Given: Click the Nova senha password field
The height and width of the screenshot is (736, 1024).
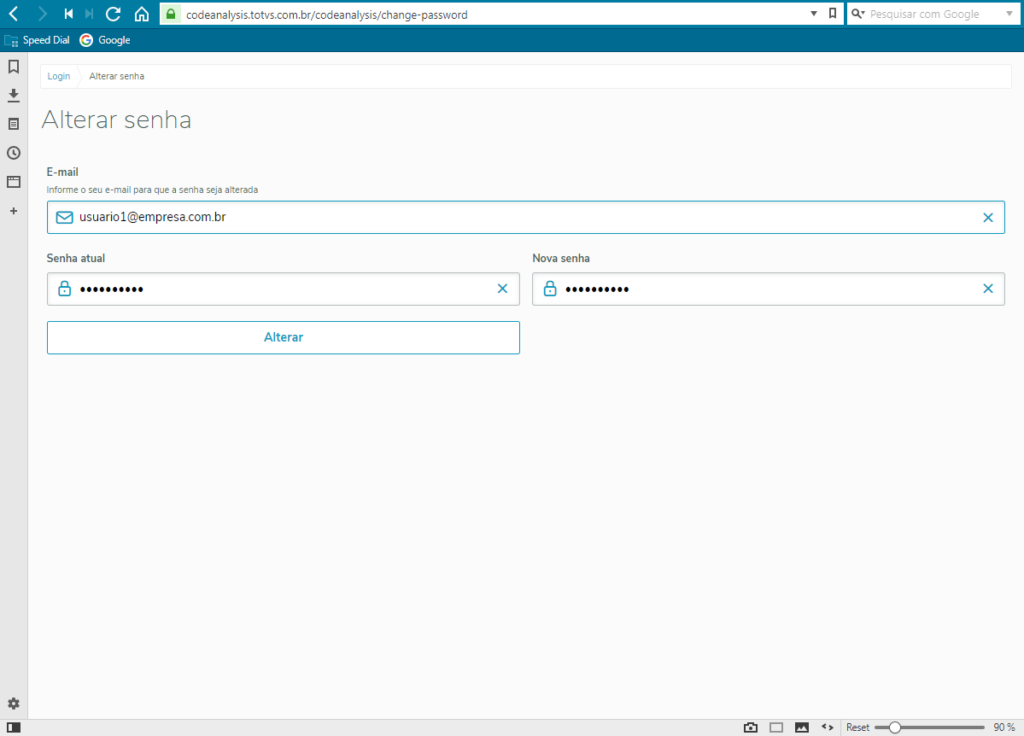Looking at the screenshot, I should click(769, 289).
